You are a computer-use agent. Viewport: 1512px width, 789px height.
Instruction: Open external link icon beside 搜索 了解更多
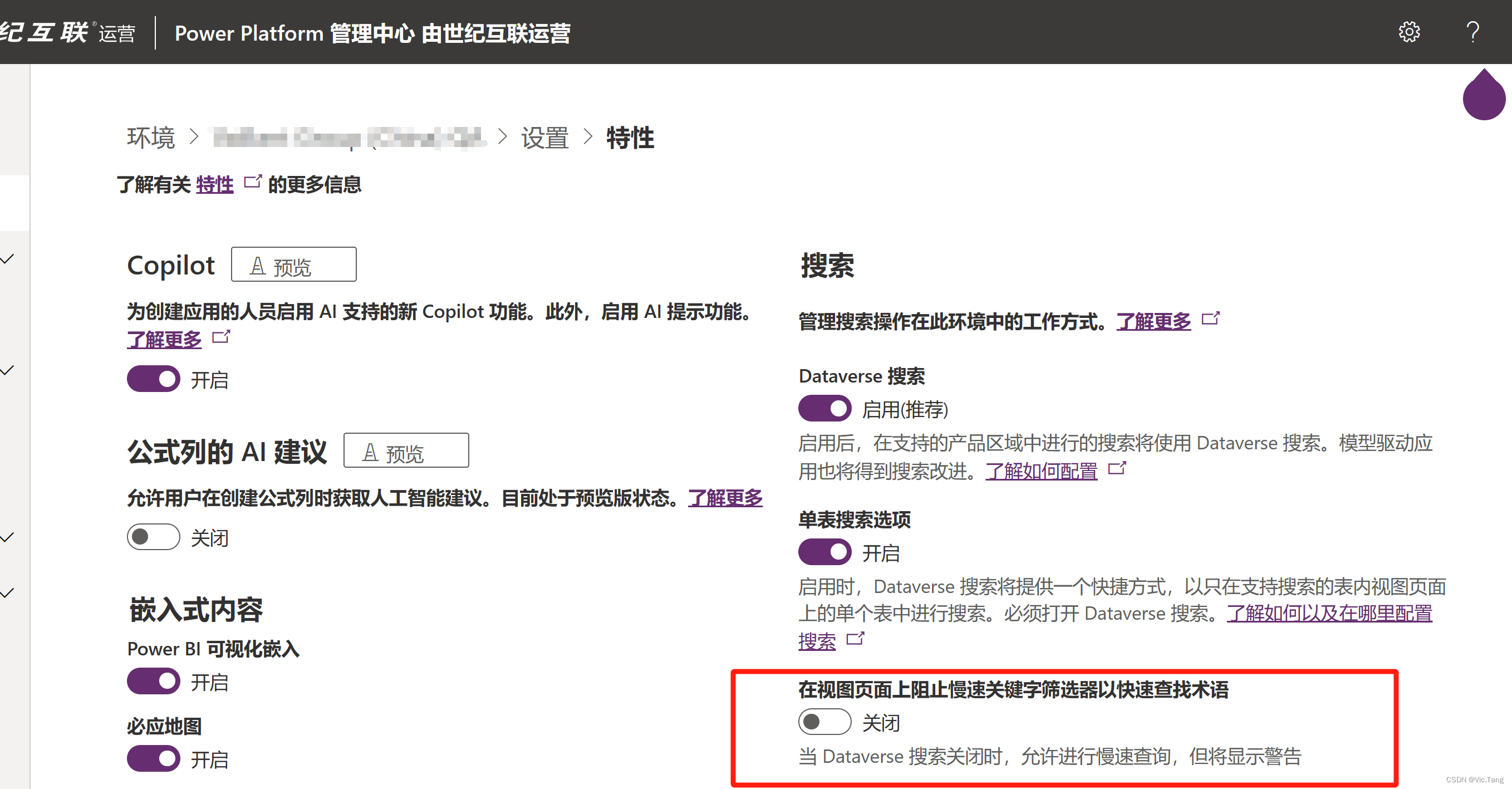click(x=1211, y=318)
